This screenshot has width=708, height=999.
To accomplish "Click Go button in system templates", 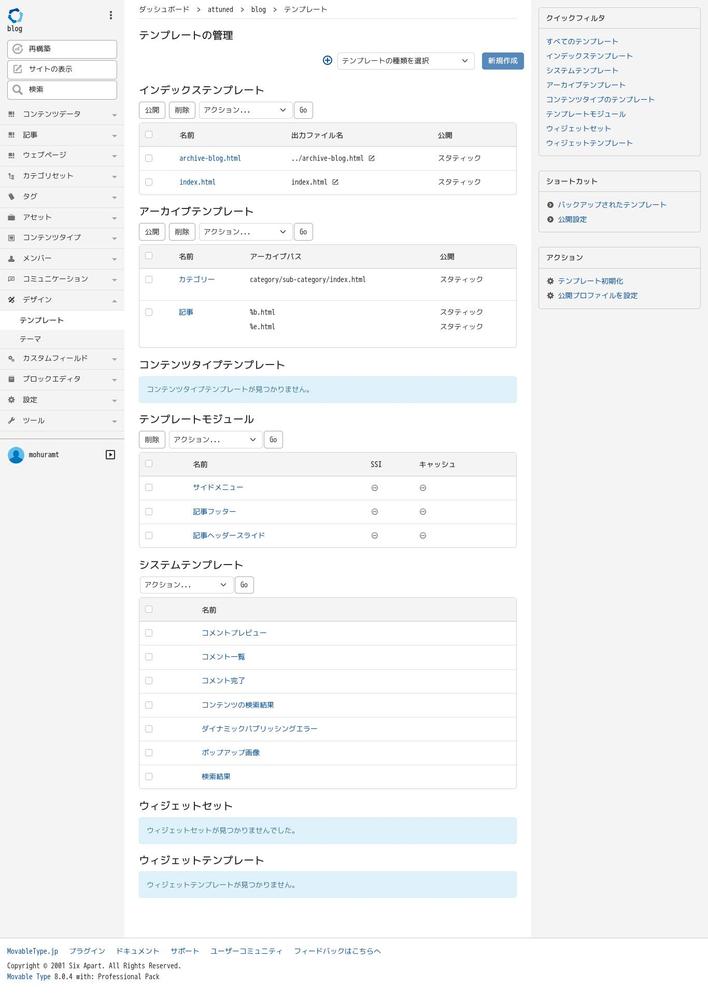I will tap(244, 585).
